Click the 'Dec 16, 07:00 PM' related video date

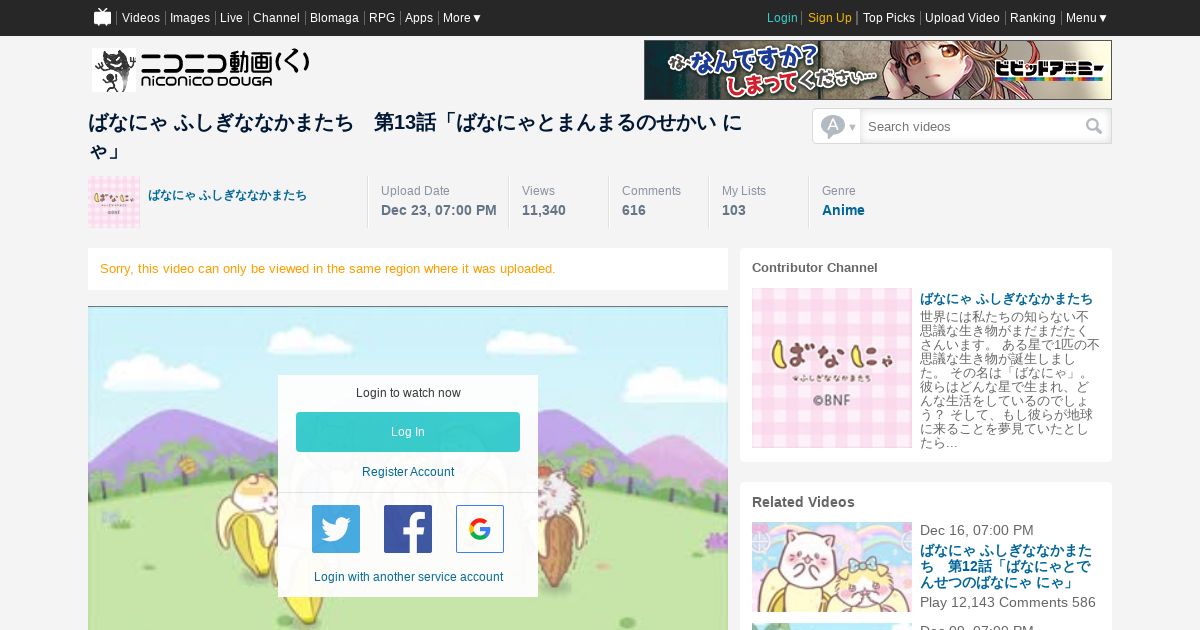[x=977, y=530]
